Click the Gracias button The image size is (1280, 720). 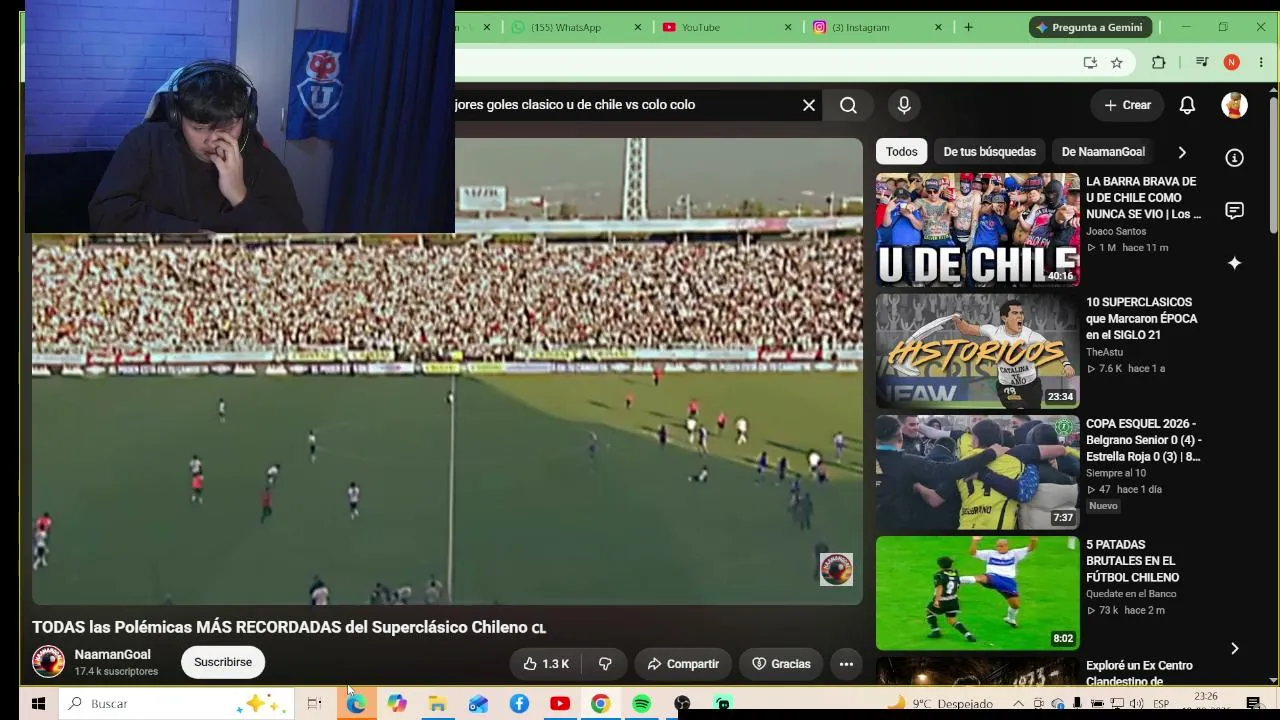(x=781, y=664)
